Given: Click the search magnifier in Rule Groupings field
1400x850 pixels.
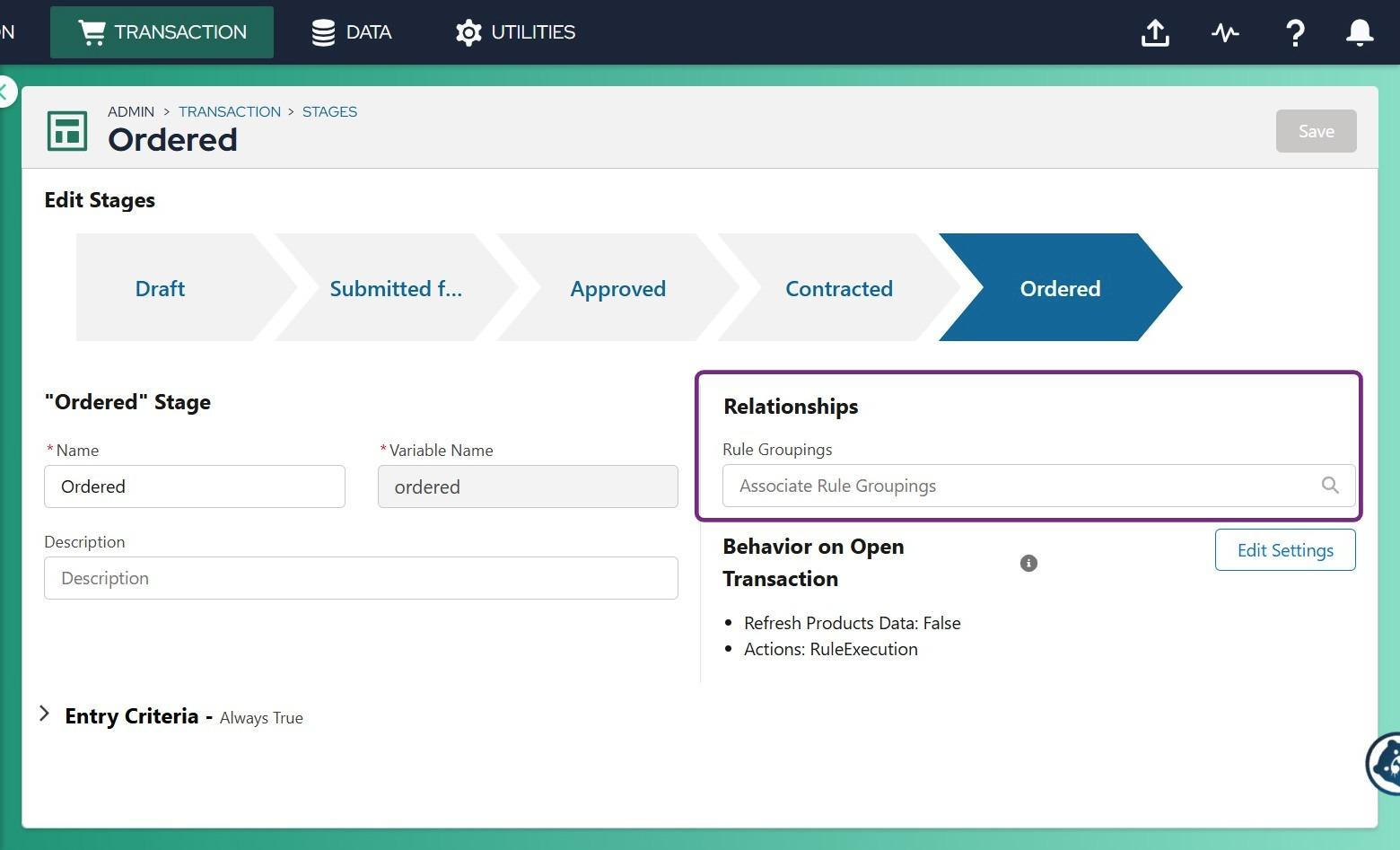Looking at the screenshot, I should point(1330,486).
